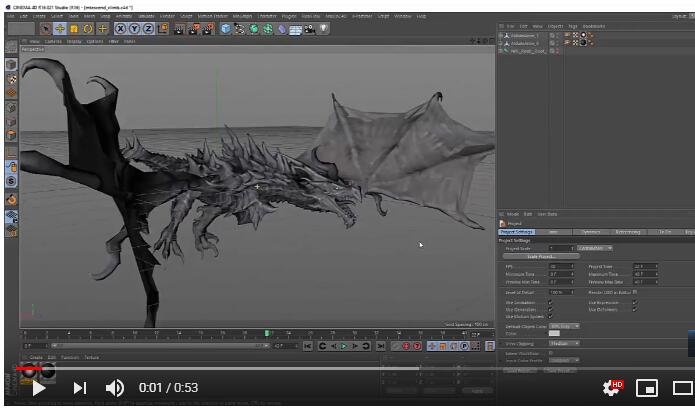Click the FPS input field

562,267
